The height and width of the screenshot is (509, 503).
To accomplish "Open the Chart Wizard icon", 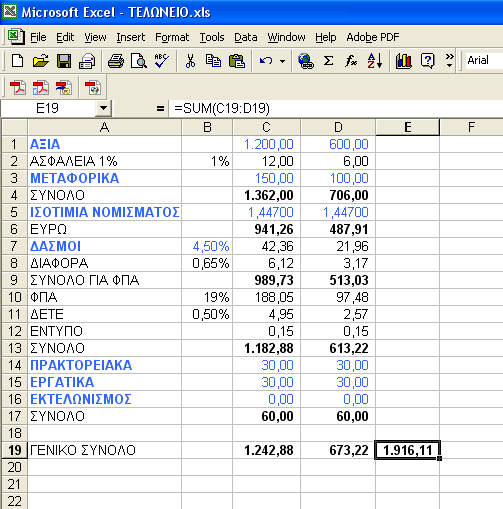I will click(404, 61).
